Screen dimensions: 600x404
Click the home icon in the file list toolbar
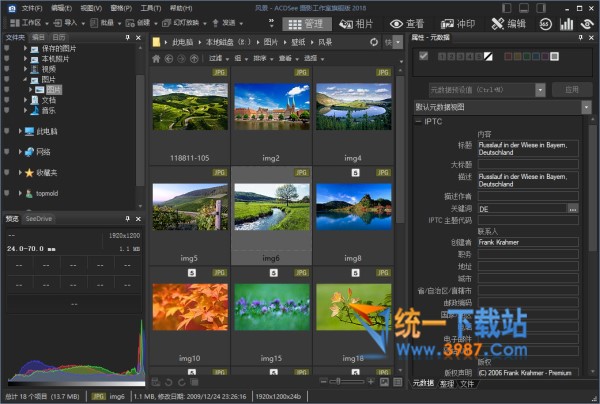(x=155, y=59)
